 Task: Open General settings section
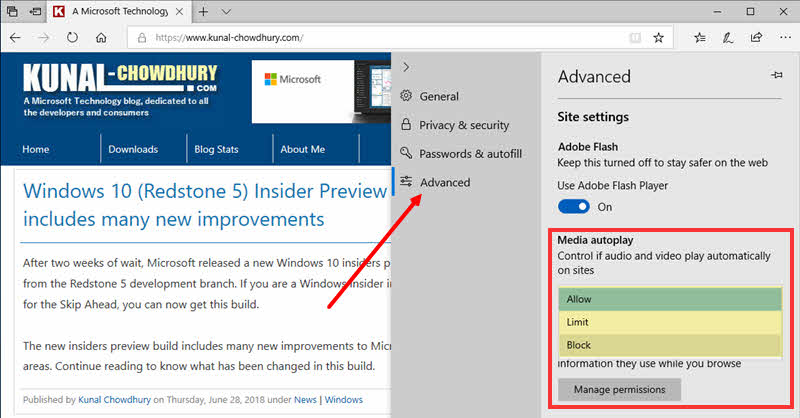coord(439,96)
